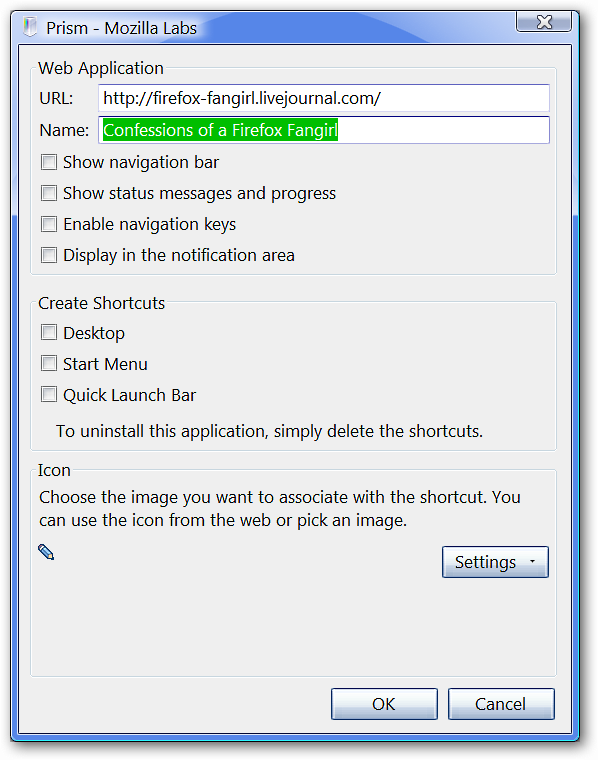This screenshot has height=760, width=598.
Task: Click the small arrow on Settings button
Action: click(x=532, y=561)
